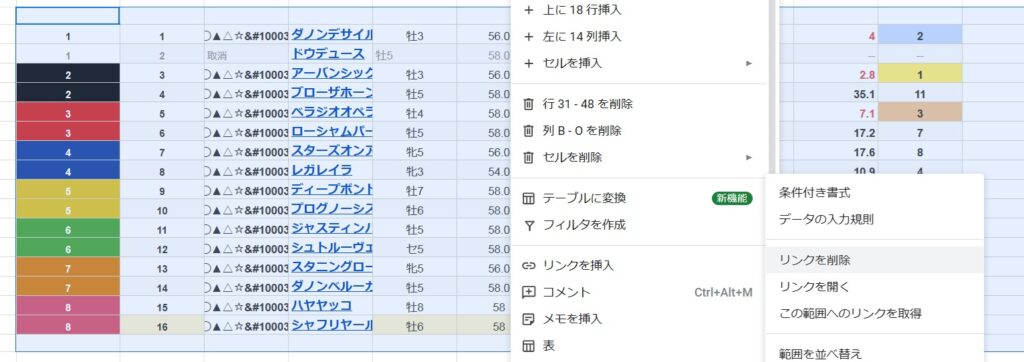Screen dimensions: 1024x362
Task: Click link icon beside リンクを挿入
Action: coord(529,266)
